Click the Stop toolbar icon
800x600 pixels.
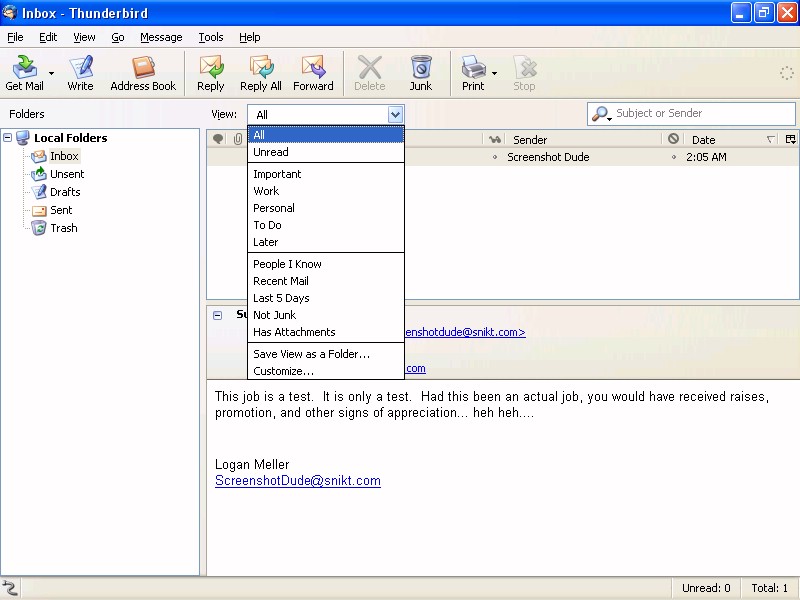(x=524, y=73)
